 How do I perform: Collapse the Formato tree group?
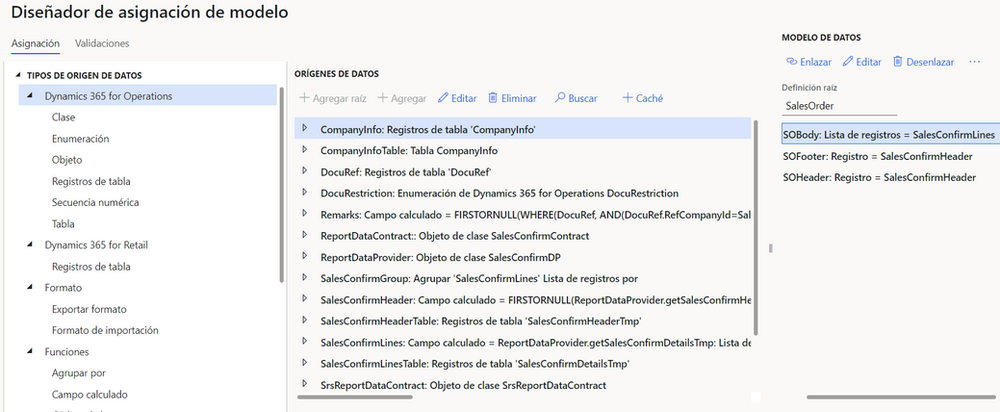34,288
